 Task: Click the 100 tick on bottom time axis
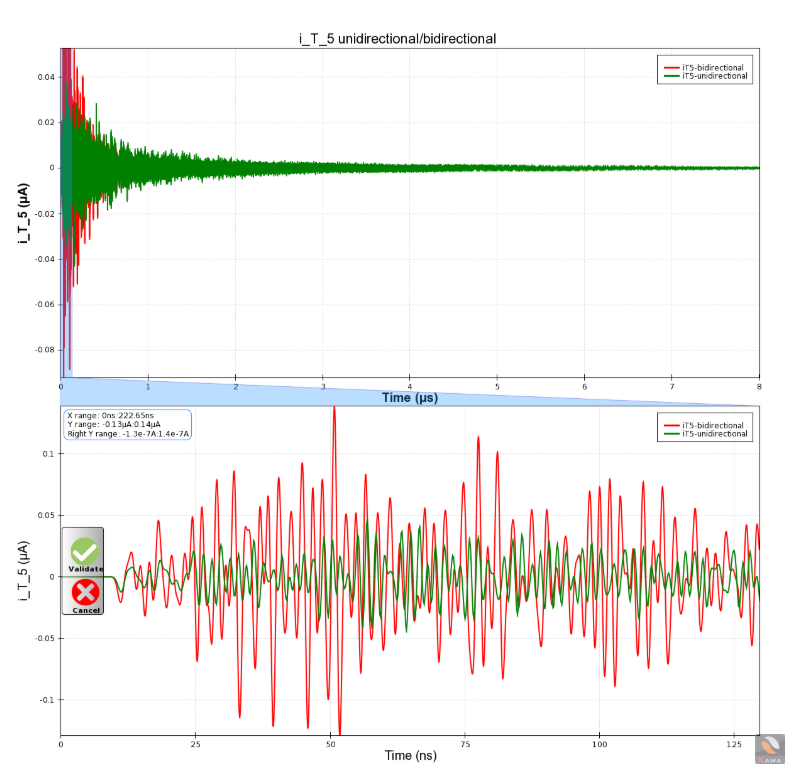pyautogui.click(x=599, y=744)
